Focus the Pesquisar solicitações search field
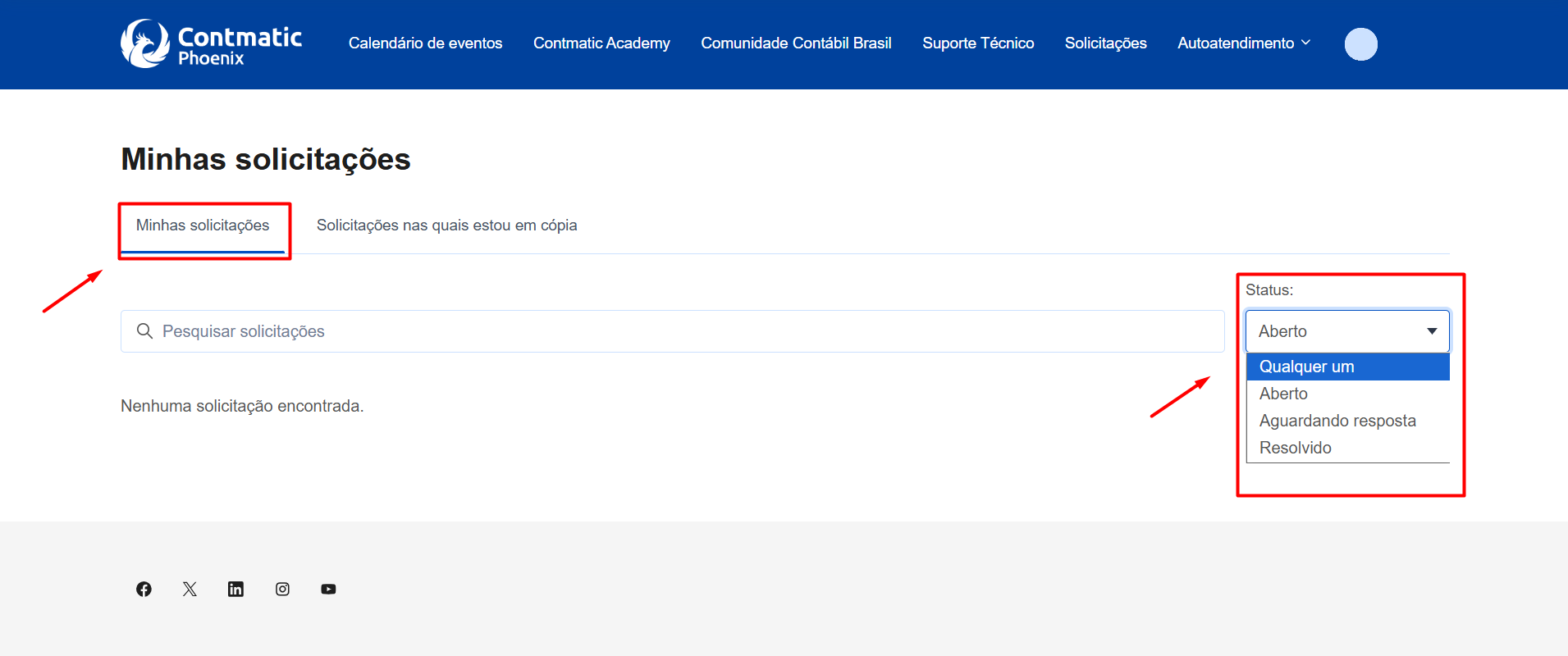 [673, 331]
